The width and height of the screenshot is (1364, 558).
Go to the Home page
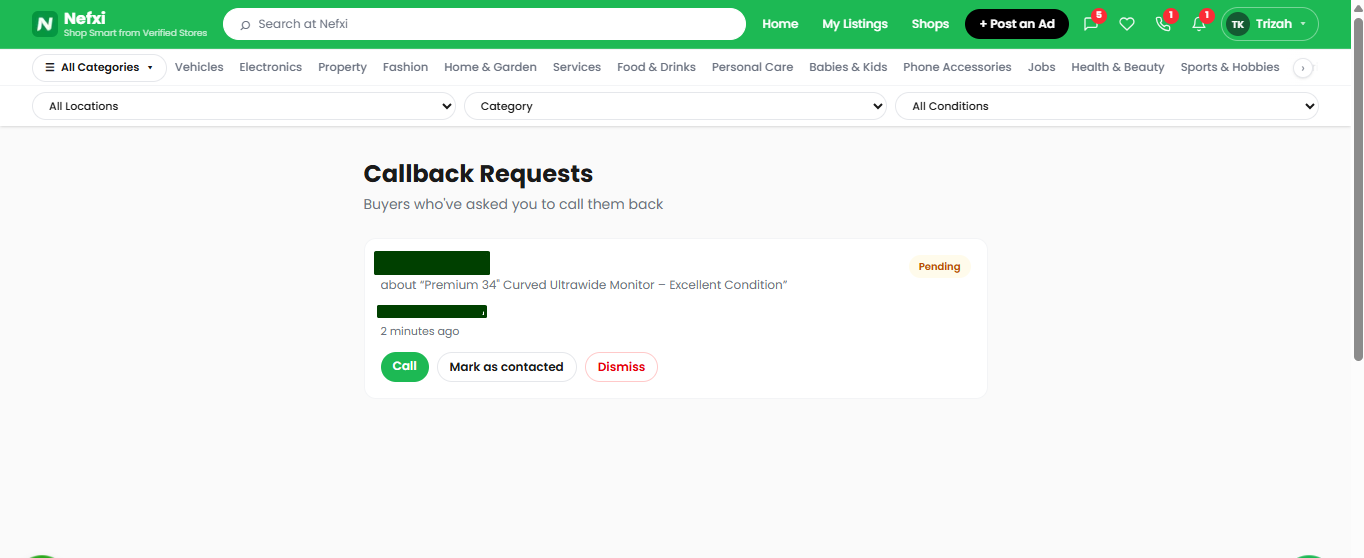[x=780, y=24]
